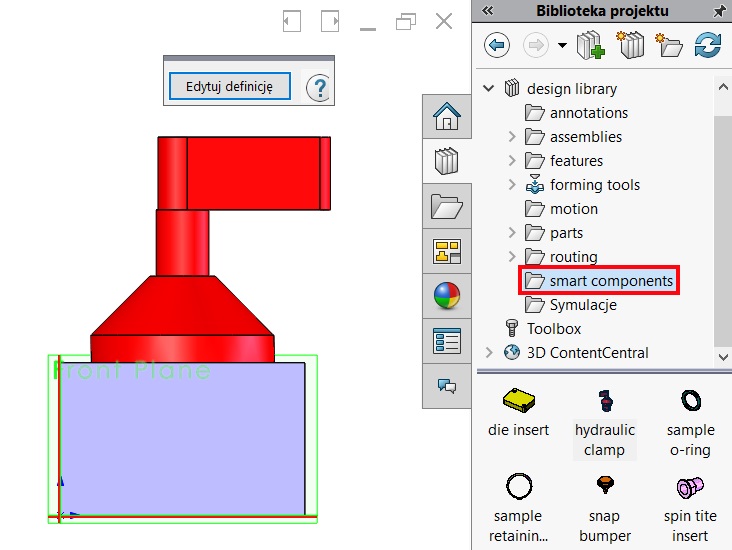Collapse the design library tree node
Viewport: 732px width, 550px height.
[x=488, y=88]
